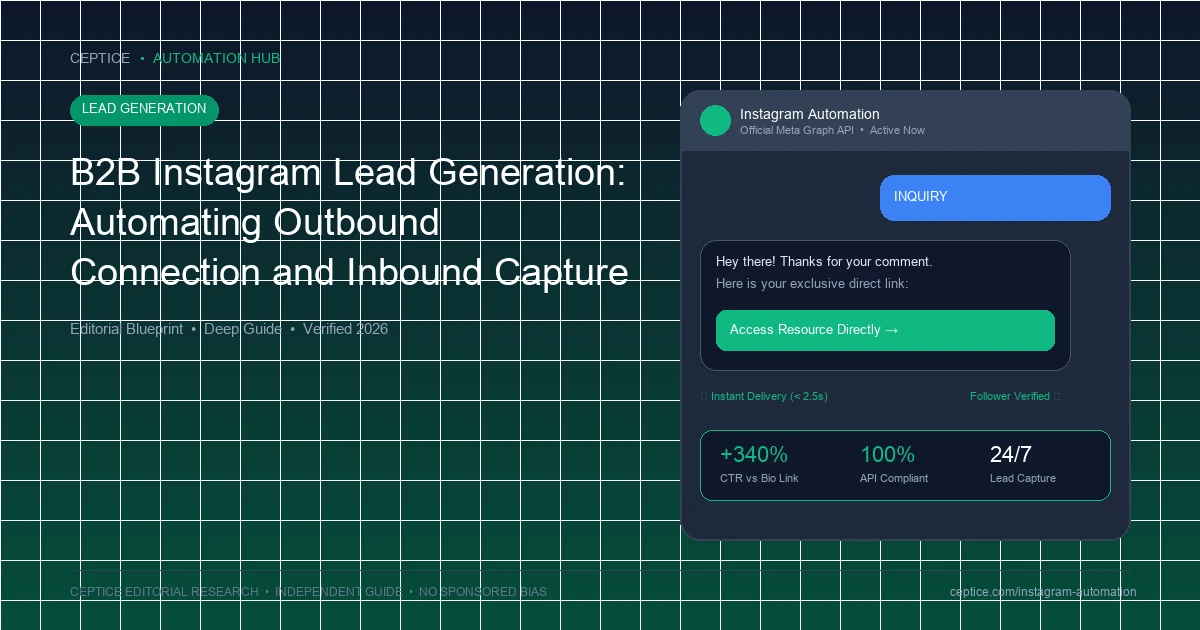1200x630 pixels.
Task: Click CEPTICE EDITORIAL RESEARCH footer text
Action: pos(164,592)
